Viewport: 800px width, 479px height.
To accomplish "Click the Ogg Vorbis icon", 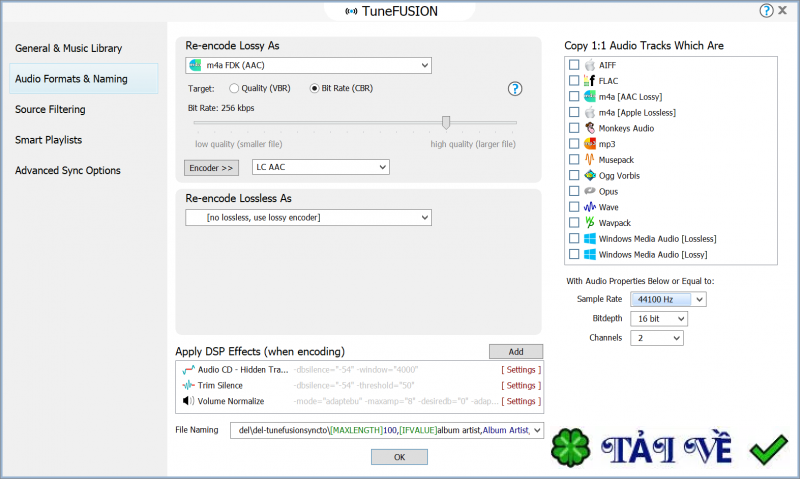I will click(x=590, y=175).
